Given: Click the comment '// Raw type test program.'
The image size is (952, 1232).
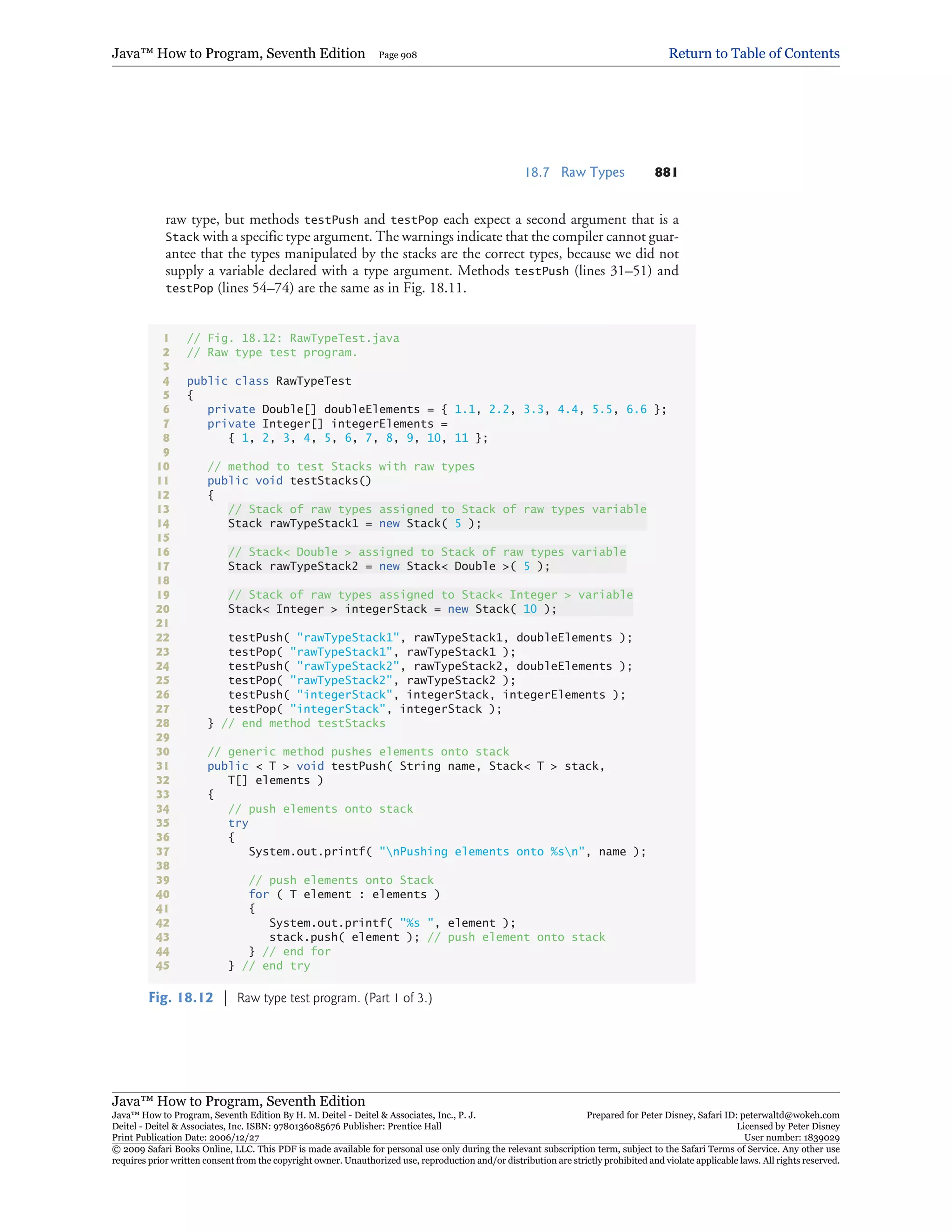Looking at the screenshot, I should tap(272, 352).
